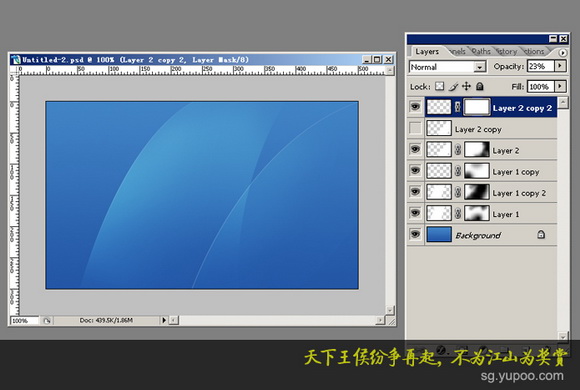This screenshot has width=580, height=390.
Task: Show the hidden Layer 2 copy layer
Action: click(x=415, y=128)
